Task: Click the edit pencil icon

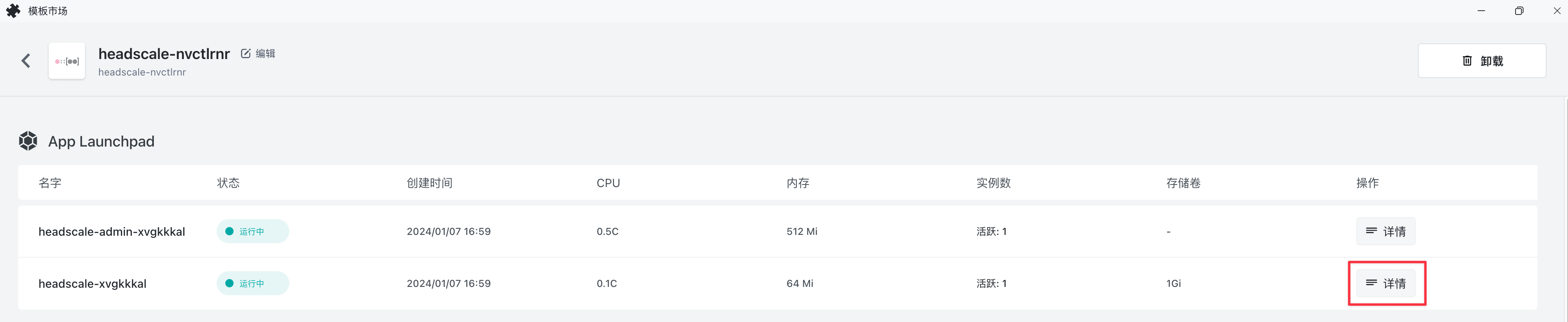Action: (246, 54)
